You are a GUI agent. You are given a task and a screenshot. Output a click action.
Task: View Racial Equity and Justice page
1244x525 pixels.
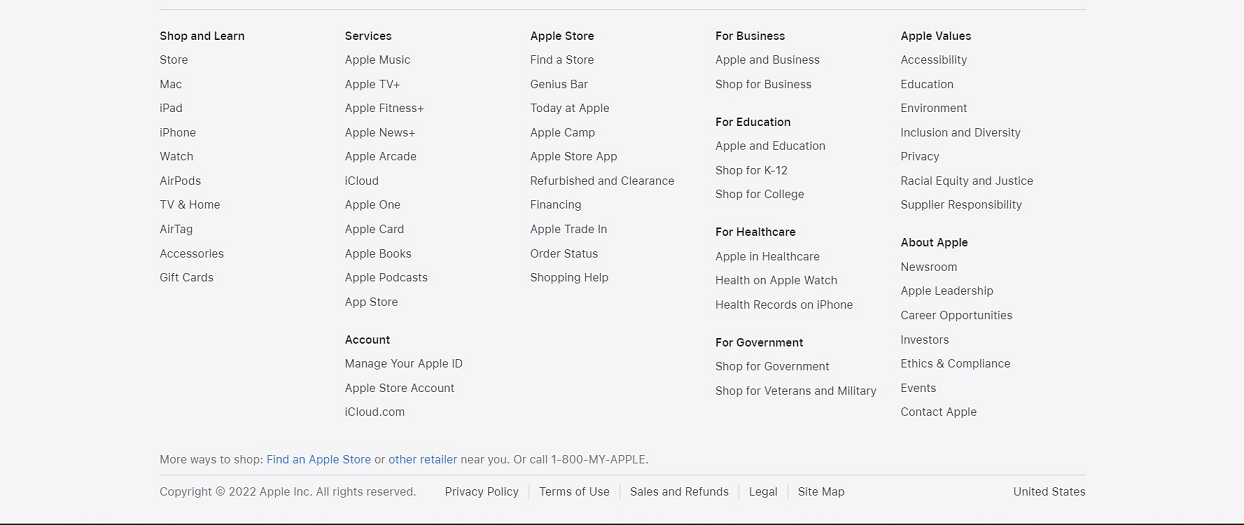(967, 181)
